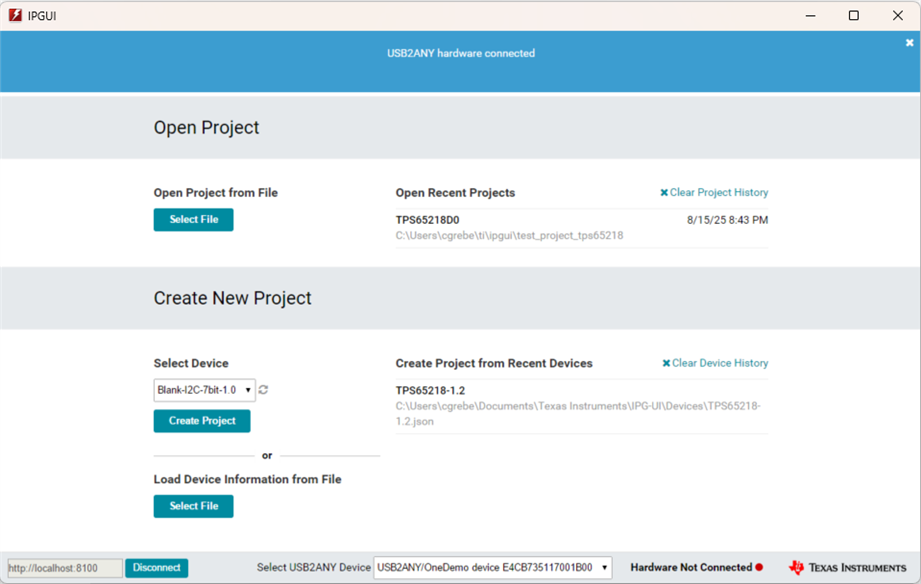Click the Create Project button
Screen dimensions: 921x584
tap(202, 421)
